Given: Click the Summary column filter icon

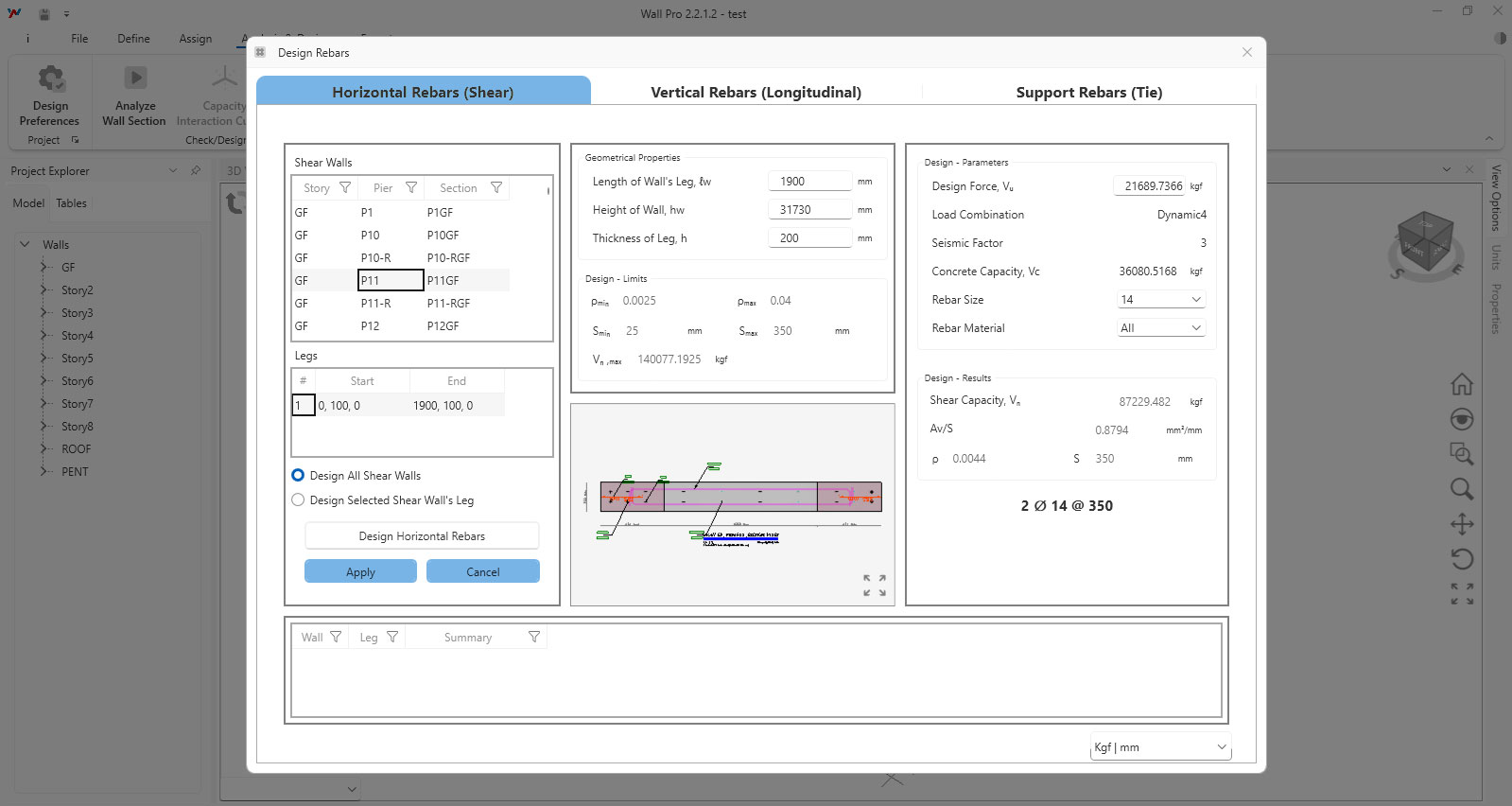Looking at the screenshot, I should [534, 638].
